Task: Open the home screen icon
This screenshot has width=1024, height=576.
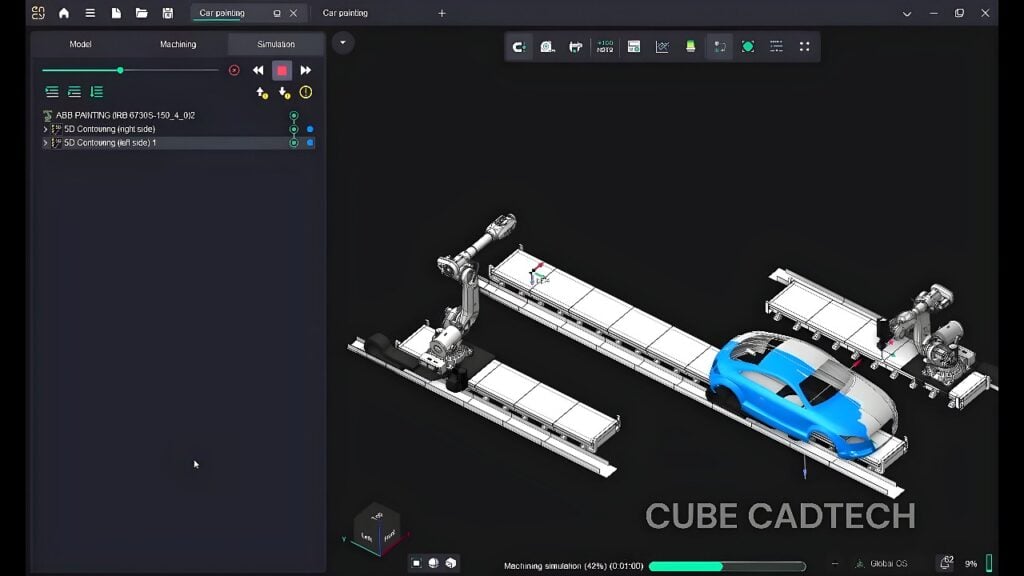Action: (64, 13)
